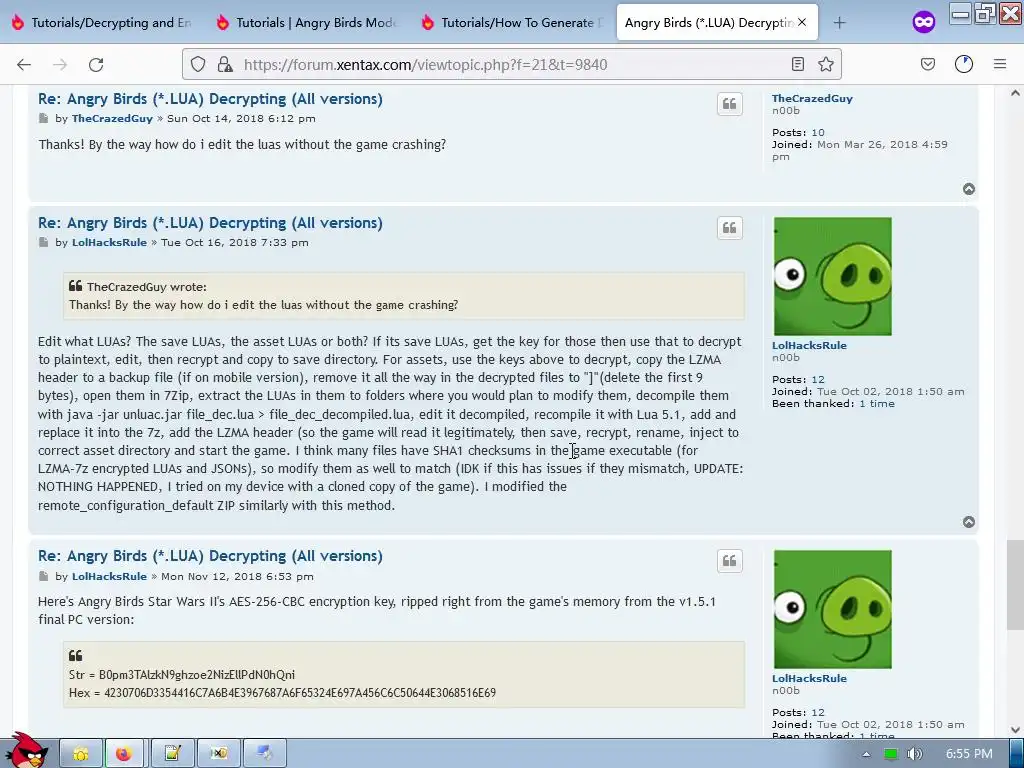The height and width of the screenshot is (768, 1024).
Task: Open Nov 12 post title link
Action: point(210,556)
